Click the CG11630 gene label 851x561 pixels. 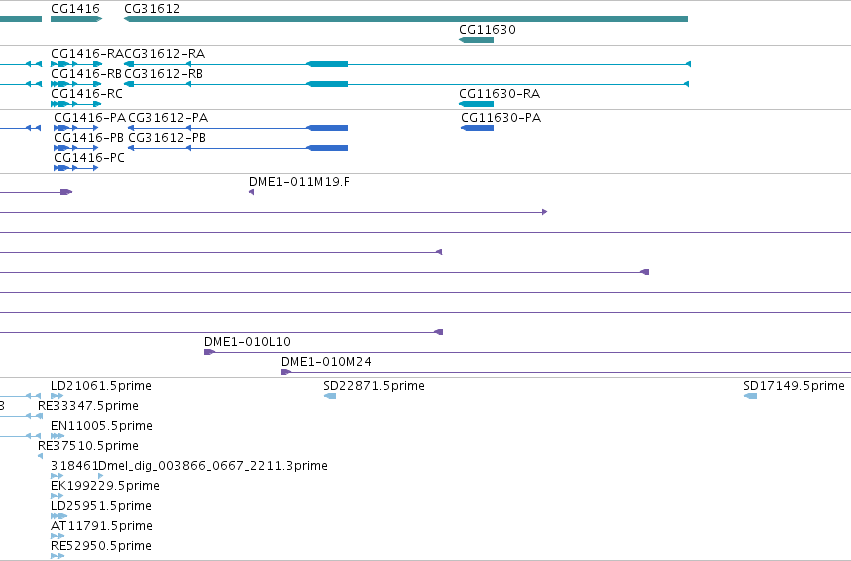[487, 30]
